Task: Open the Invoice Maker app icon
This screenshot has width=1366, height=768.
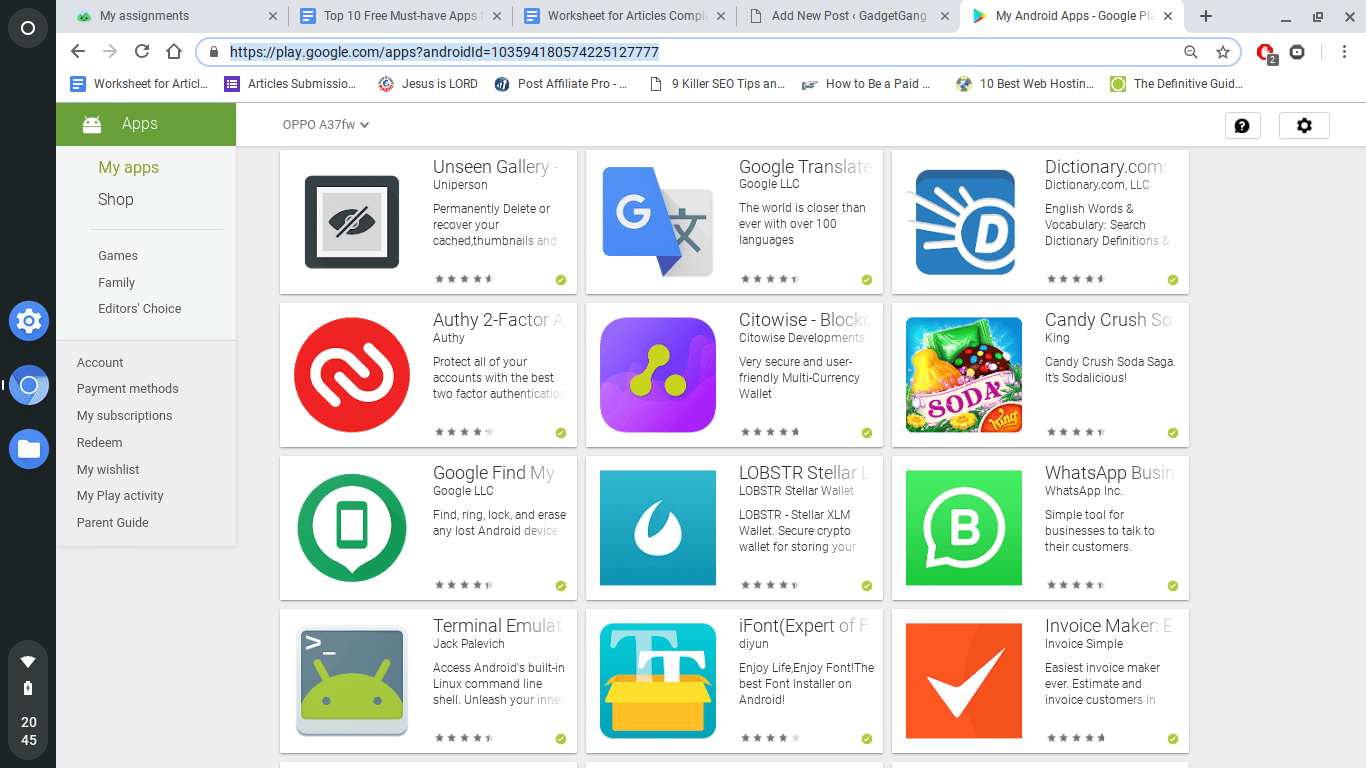Action: point(964,681)
